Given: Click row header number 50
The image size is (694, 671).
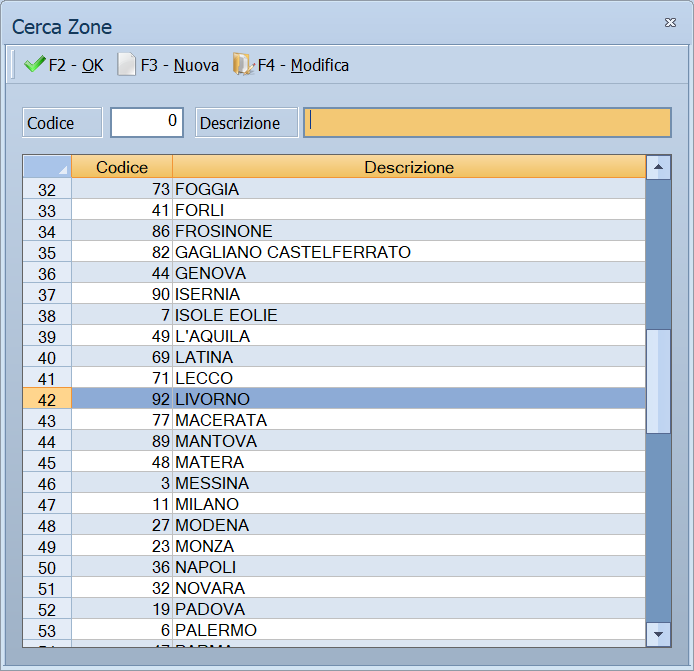Looking at the screenshot, I should [x=47, y=567].
